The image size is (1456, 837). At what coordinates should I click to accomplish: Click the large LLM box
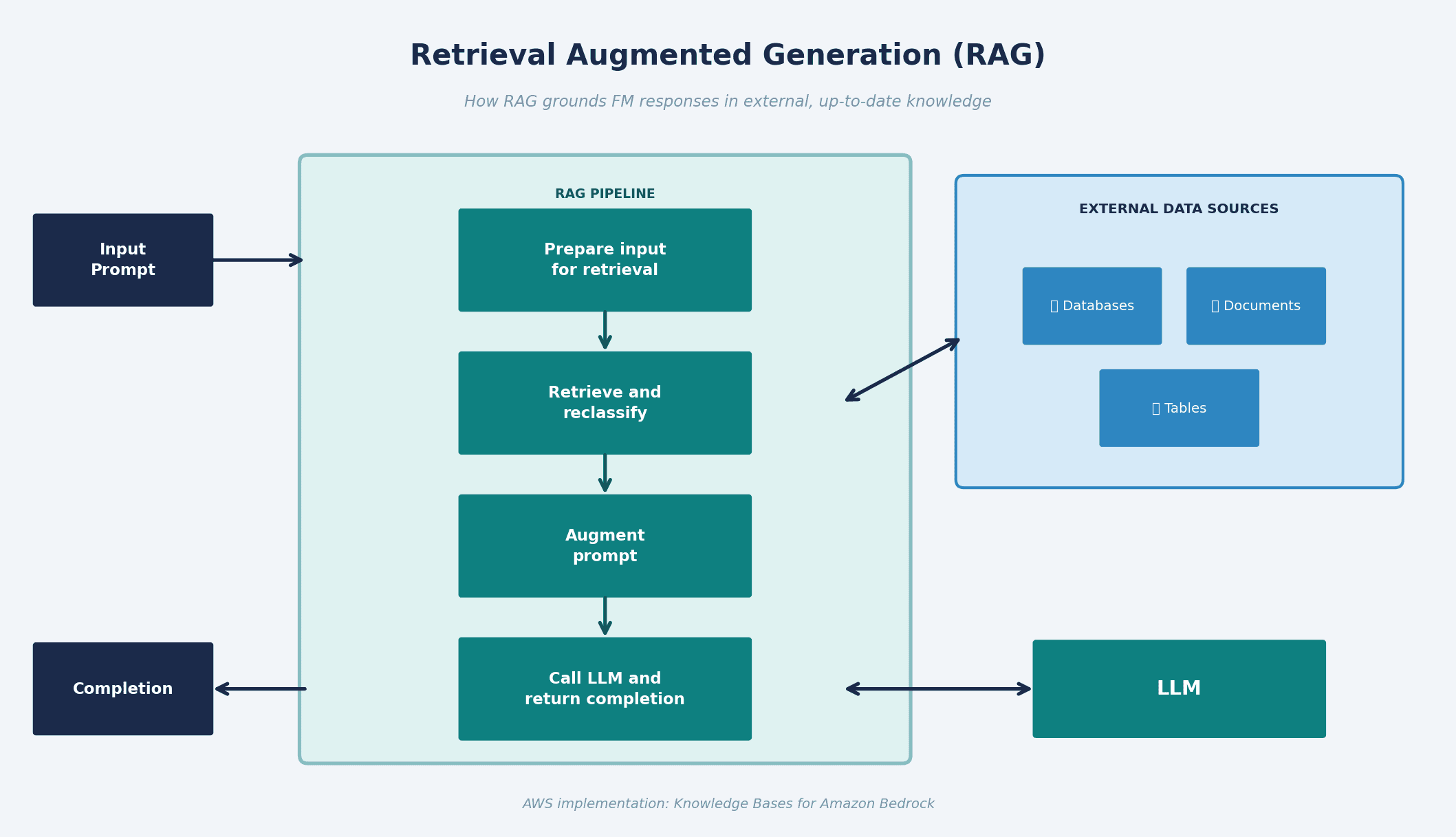point(1179,688)
